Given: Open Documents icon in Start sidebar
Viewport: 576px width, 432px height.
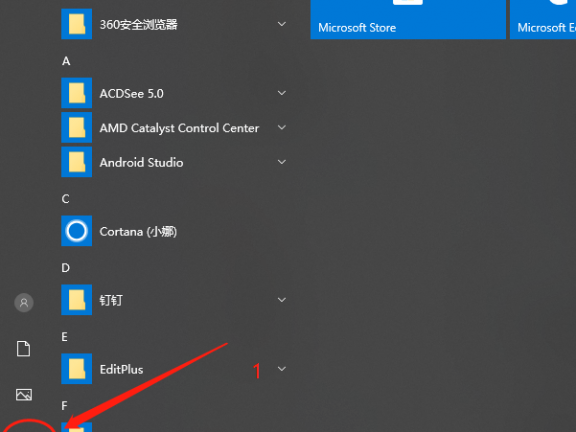Looking at the screenshot, I should tap(24, 349).
